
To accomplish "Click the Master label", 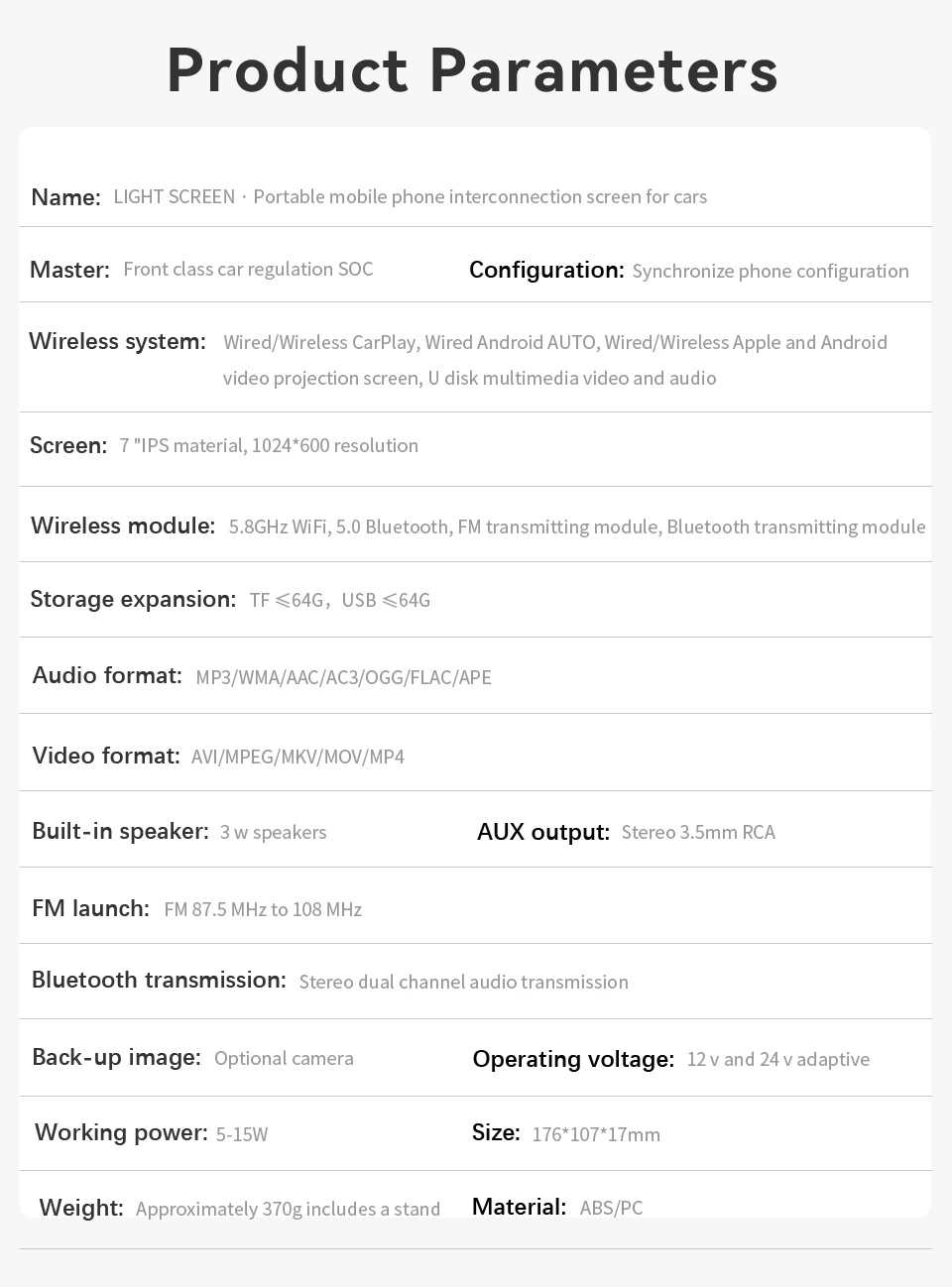I will point(69,270).
